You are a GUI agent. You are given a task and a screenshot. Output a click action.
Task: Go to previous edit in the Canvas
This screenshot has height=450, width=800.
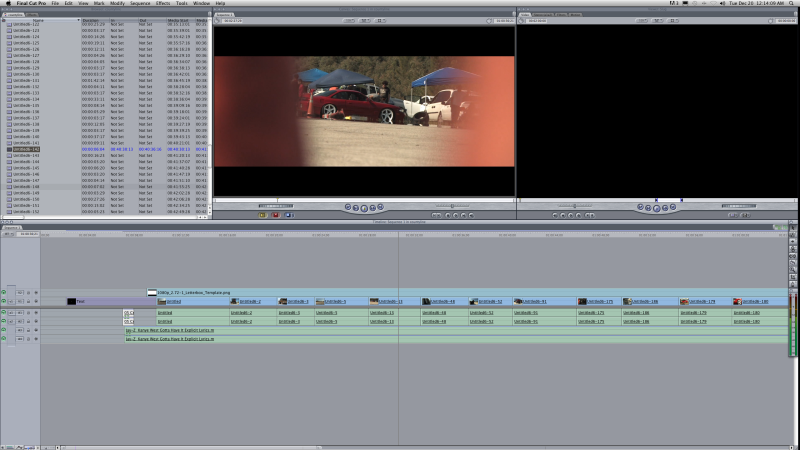pos(348,207)
